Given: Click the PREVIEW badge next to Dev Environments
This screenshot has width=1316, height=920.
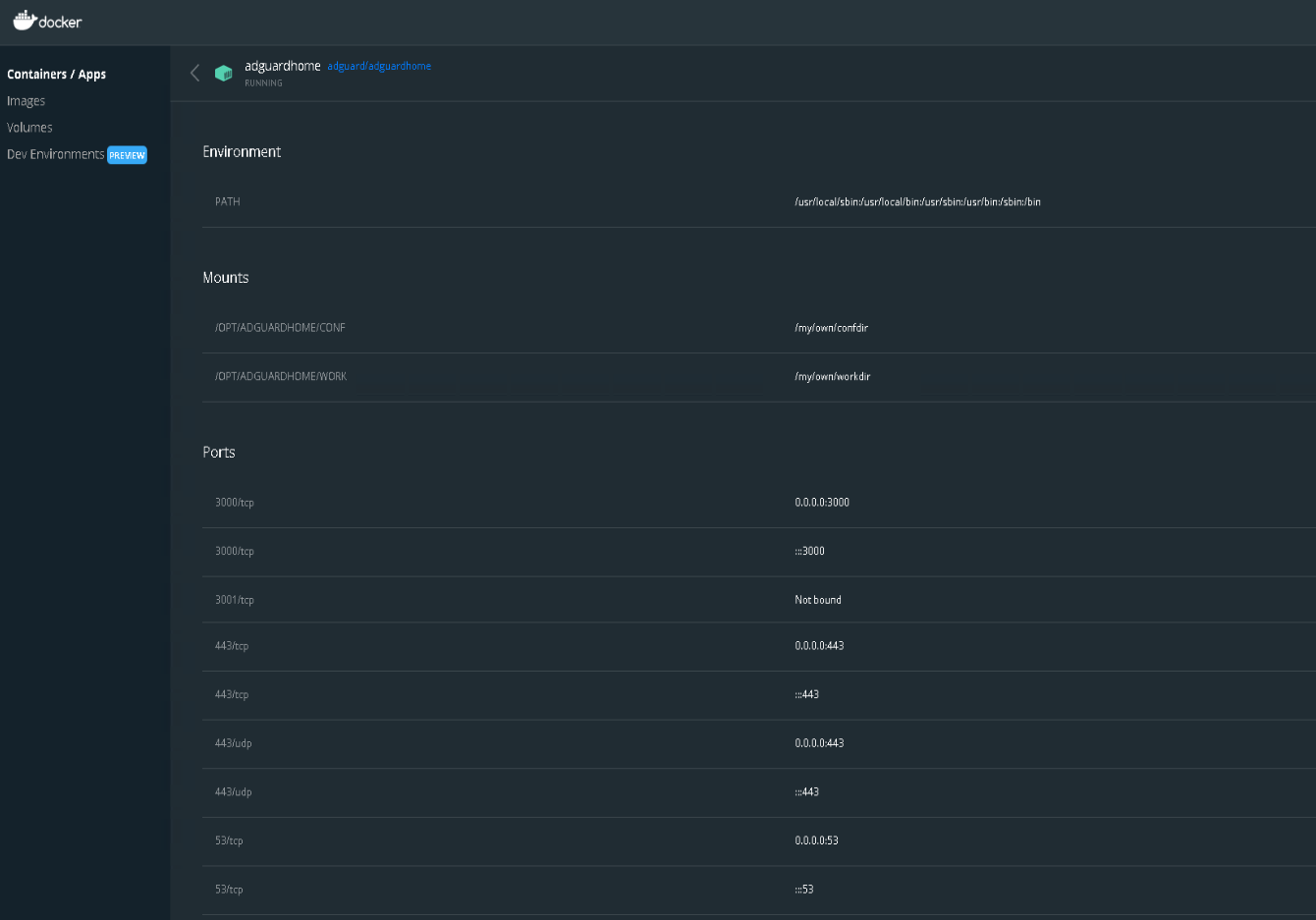Looking at the screenshot, I should tap(127, 154).
